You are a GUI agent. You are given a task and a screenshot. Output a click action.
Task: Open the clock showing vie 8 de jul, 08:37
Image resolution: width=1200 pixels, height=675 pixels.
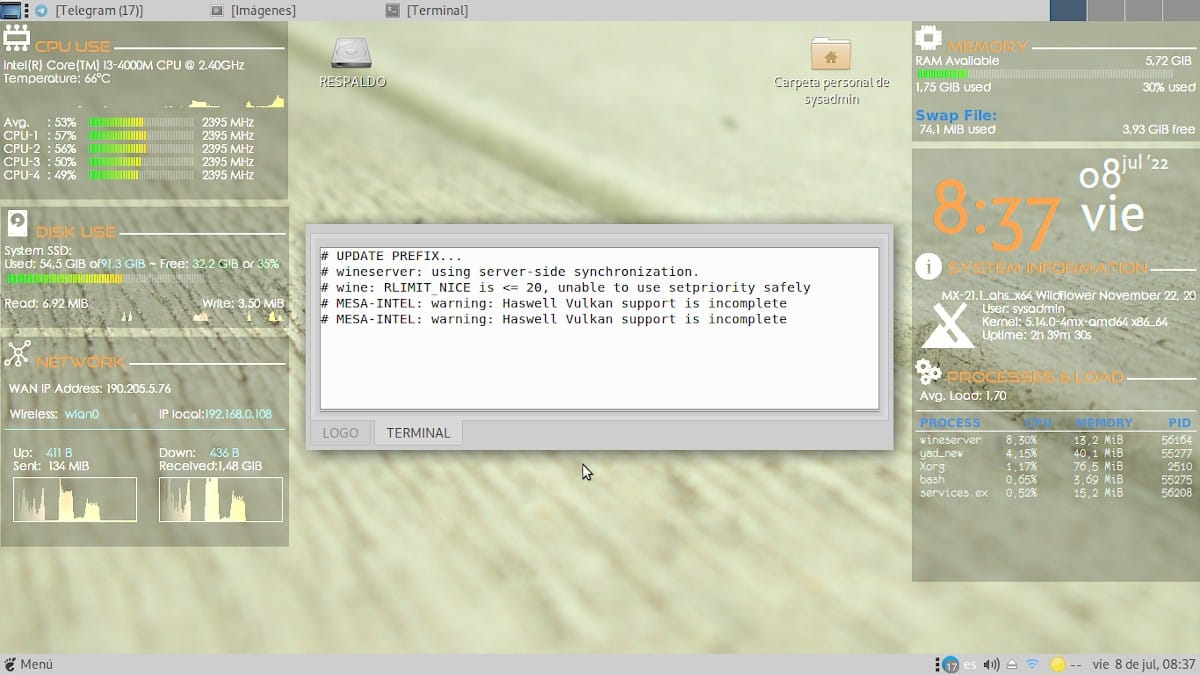pos(1144,664)
